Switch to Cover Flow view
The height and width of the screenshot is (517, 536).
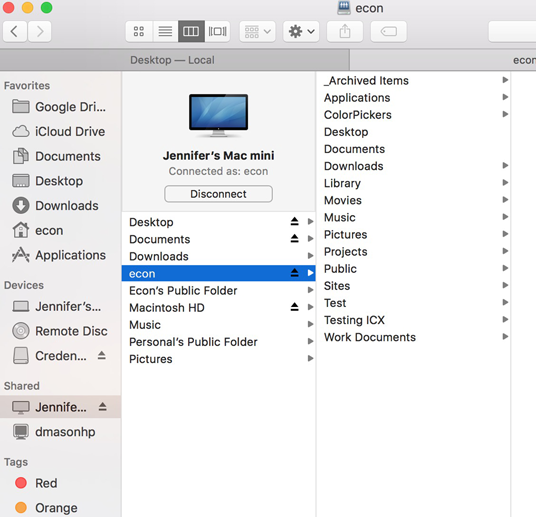217,31
